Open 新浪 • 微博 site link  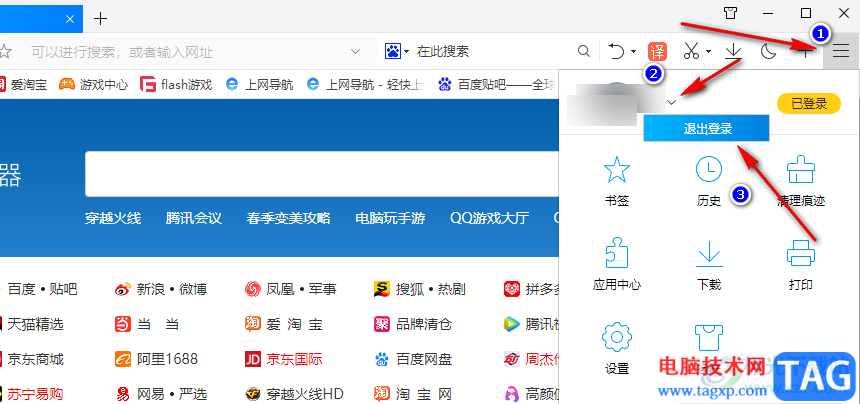point(161,289)
